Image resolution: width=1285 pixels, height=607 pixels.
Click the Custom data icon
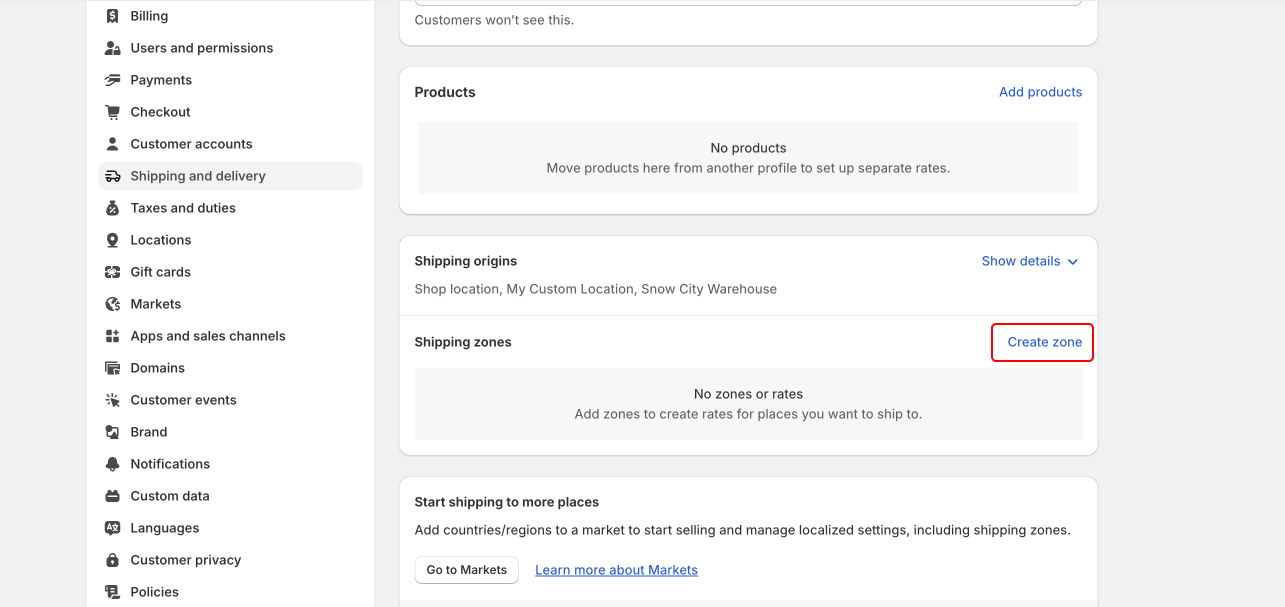[x=113, y=496]
